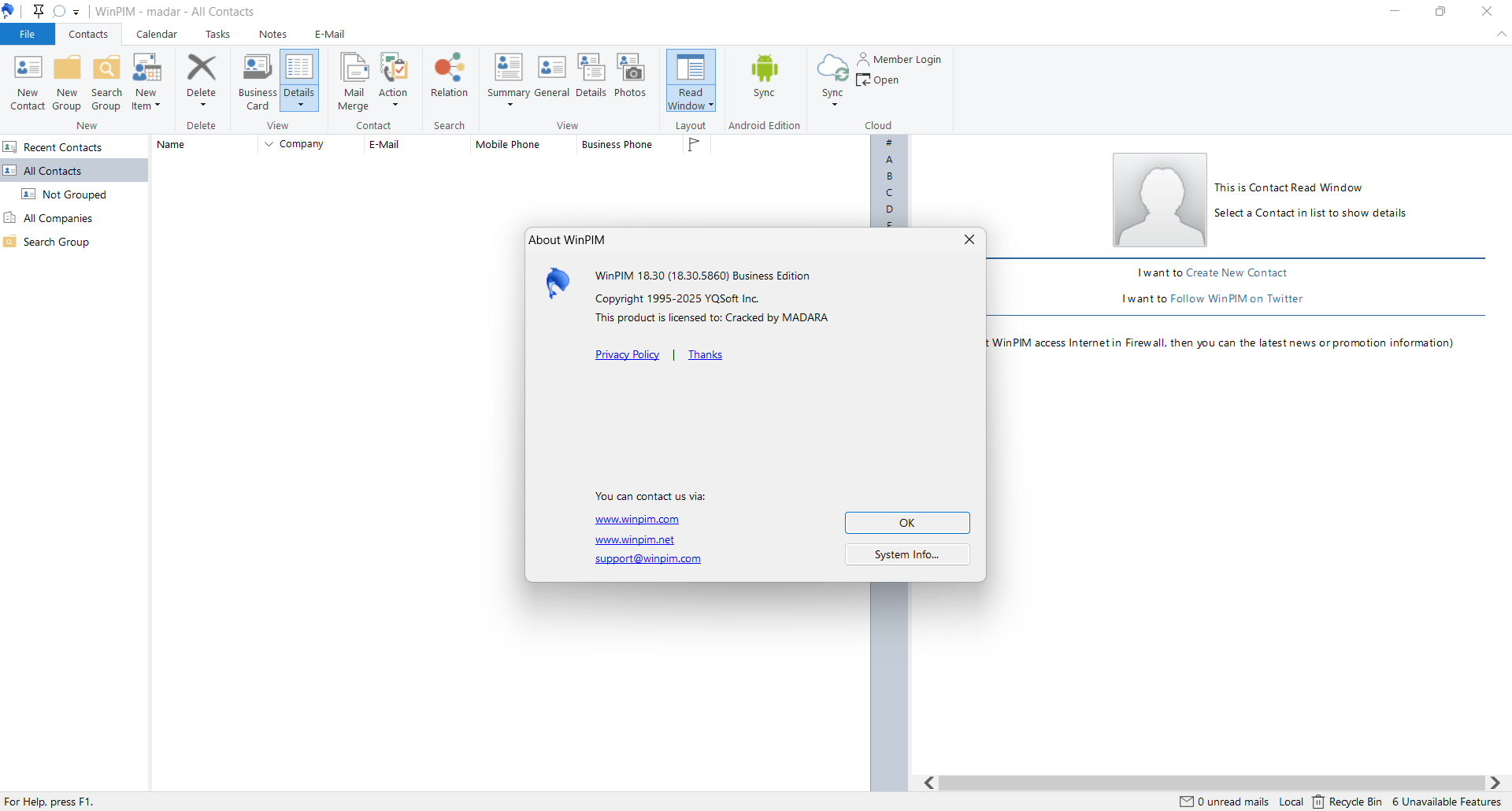Click 6 Unavailable Features in status bar

(1447, 802)
